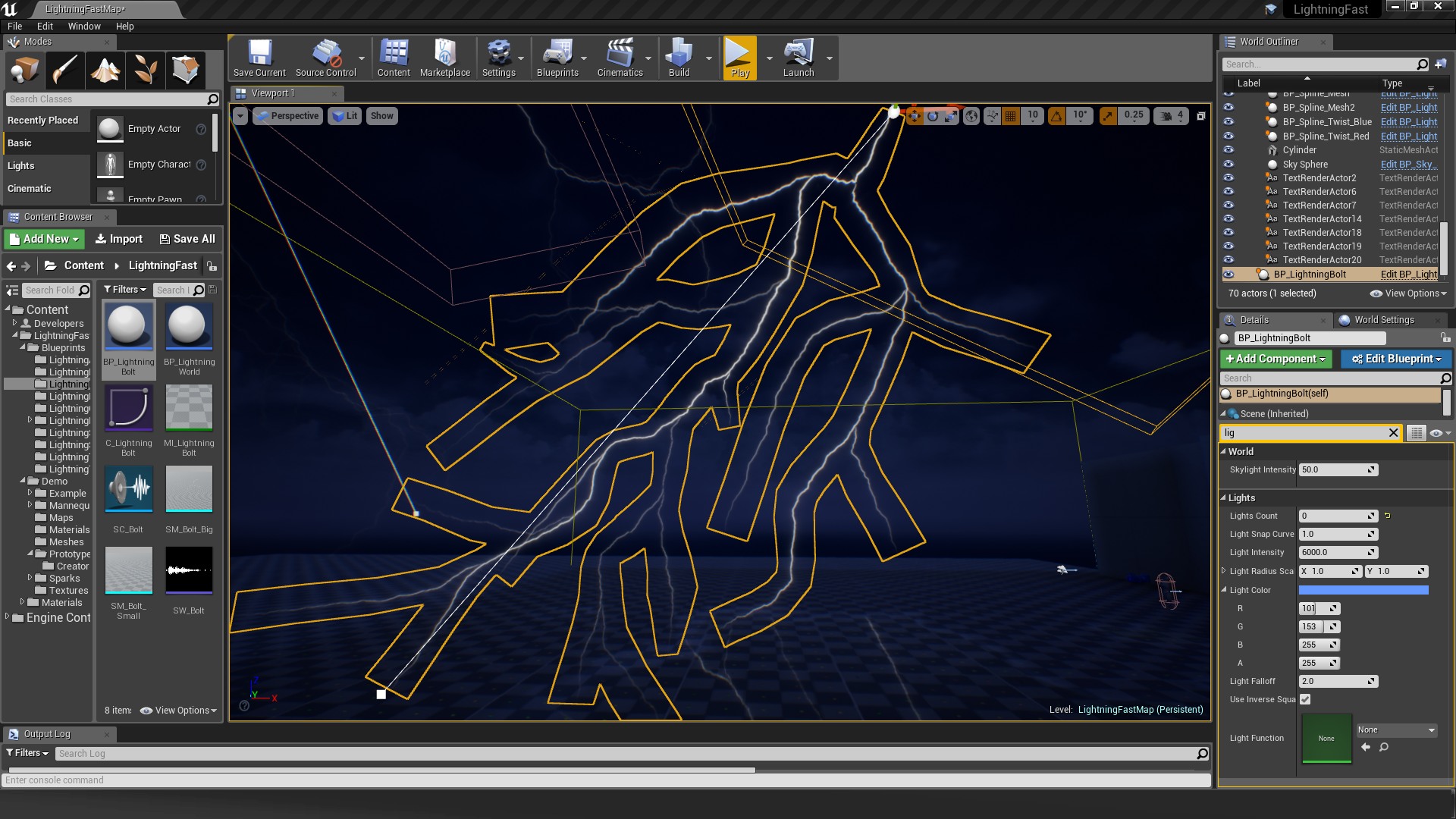Viewport: 1456px width, 819px height.
Task: Open the Edit menu
Action: pos(45,26)
